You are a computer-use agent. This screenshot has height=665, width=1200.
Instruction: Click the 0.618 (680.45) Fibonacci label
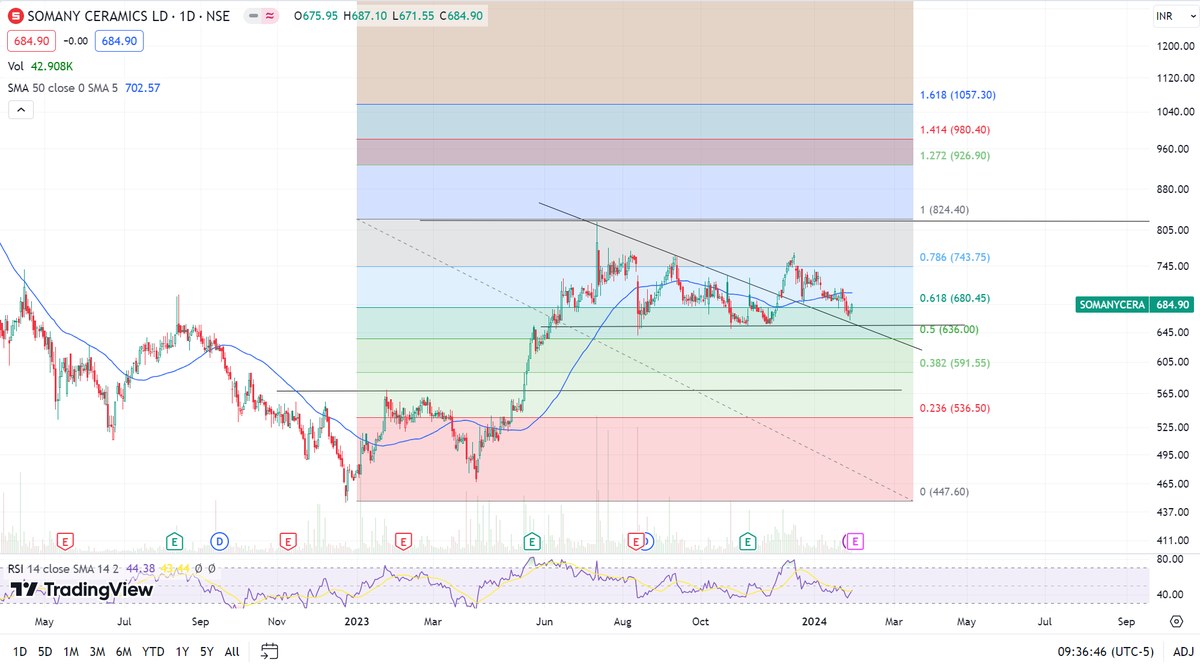pos(954,298)
